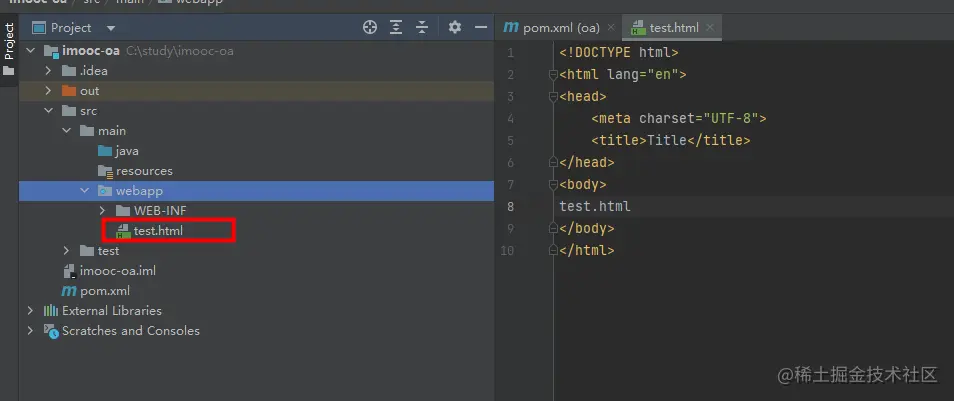Click the closing html fold marker at line 10

553,250
